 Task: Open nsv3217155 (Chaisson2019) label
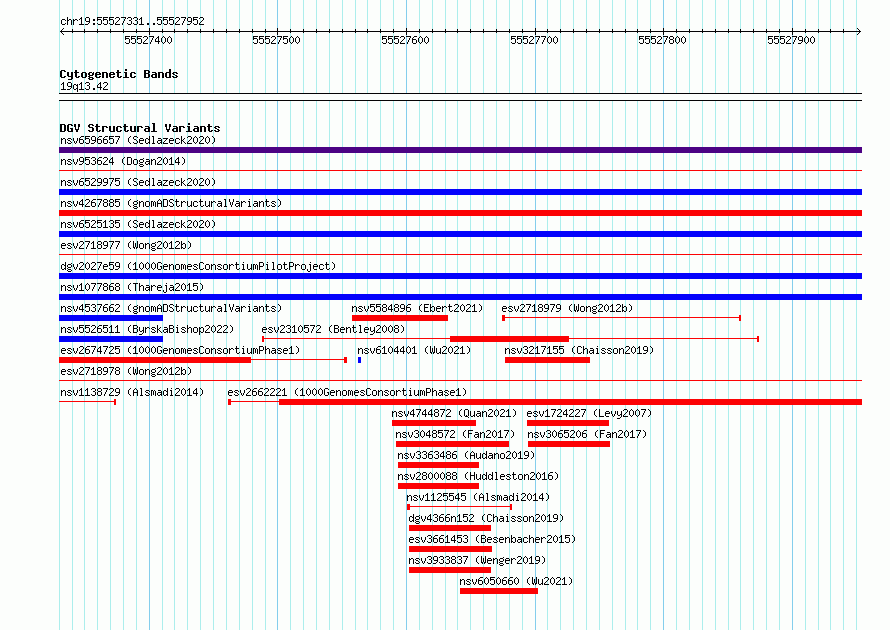(x=579, y=350)
